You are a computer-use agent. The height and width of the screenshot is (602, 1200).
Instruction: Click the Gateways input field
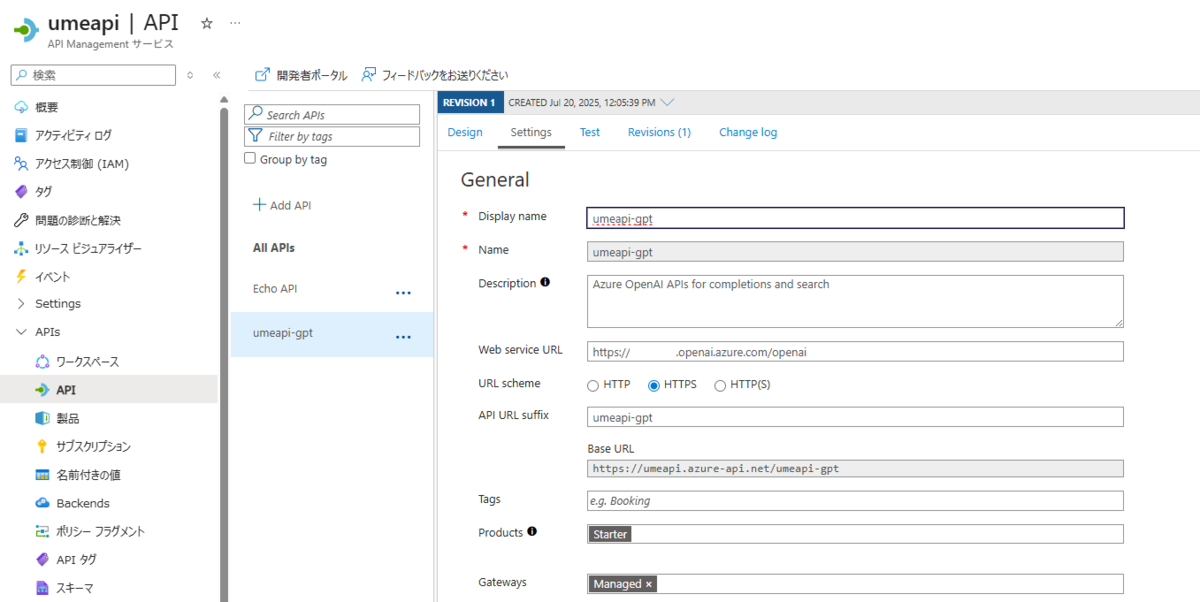[x=855, y=584]
